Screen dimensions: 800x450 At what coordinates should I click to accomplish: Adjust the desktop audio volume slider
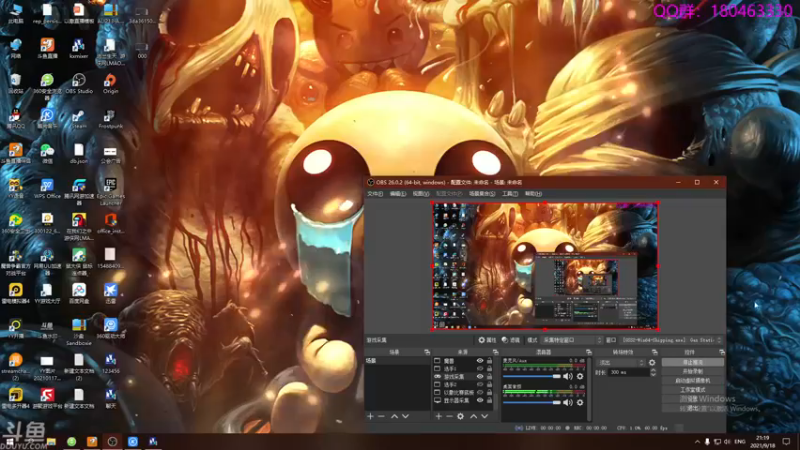[x=532, y=403]
